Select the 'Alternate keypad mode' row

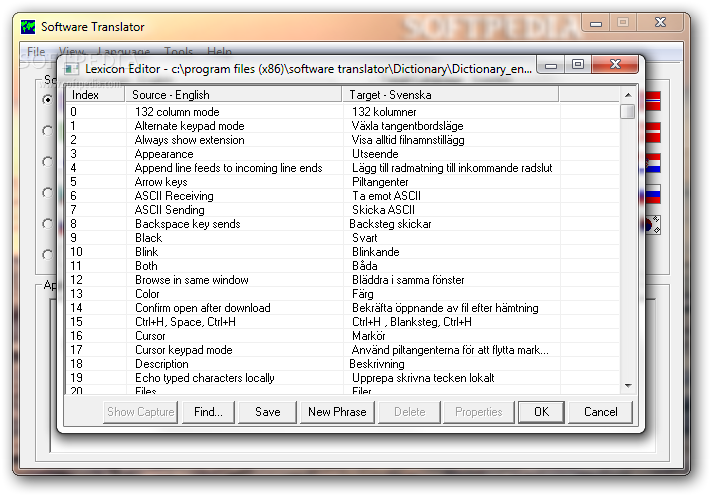click(x=343, y=126)
